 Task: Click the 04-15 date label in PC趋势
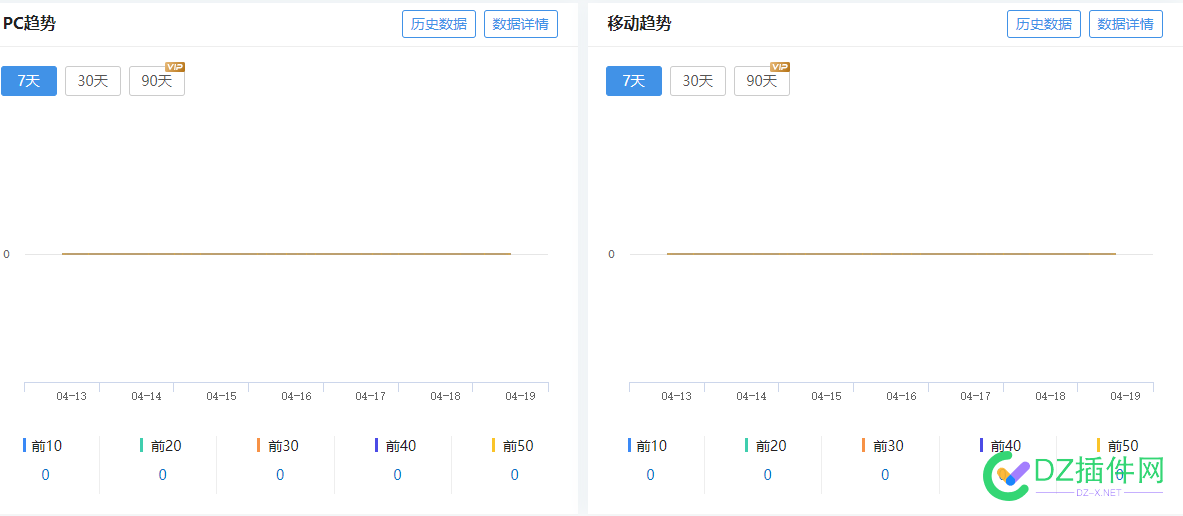[221, 396]
